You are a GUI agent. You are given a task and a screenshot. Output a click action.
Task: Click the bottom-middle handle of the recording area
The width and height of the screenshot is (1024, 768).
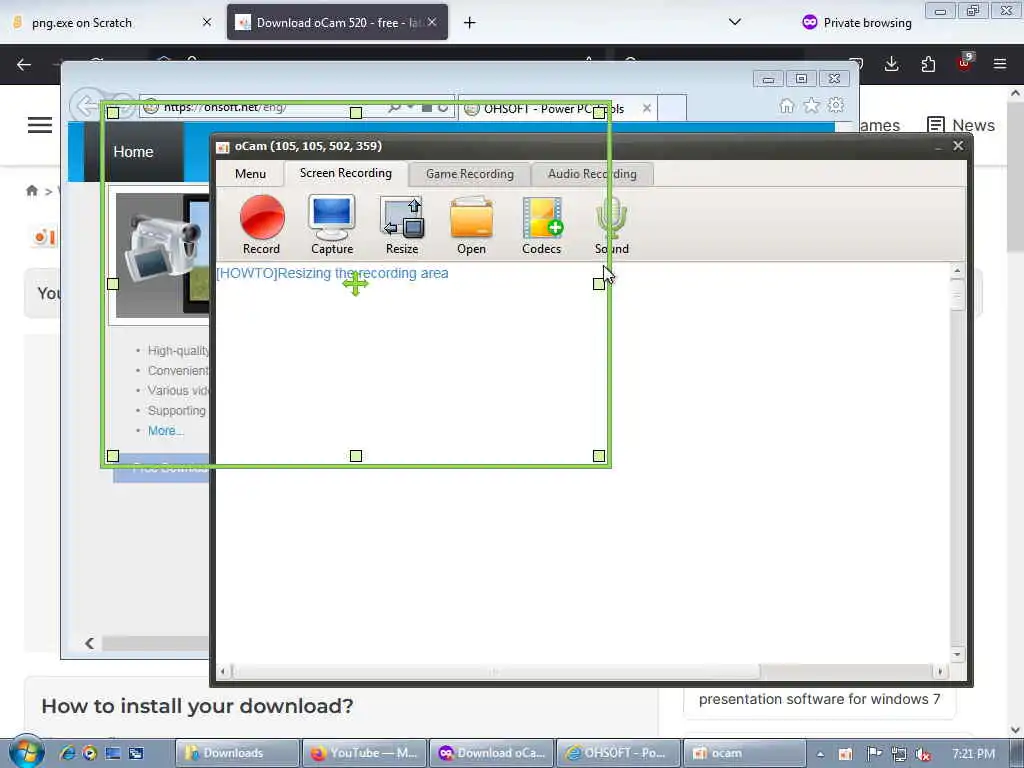356,456
